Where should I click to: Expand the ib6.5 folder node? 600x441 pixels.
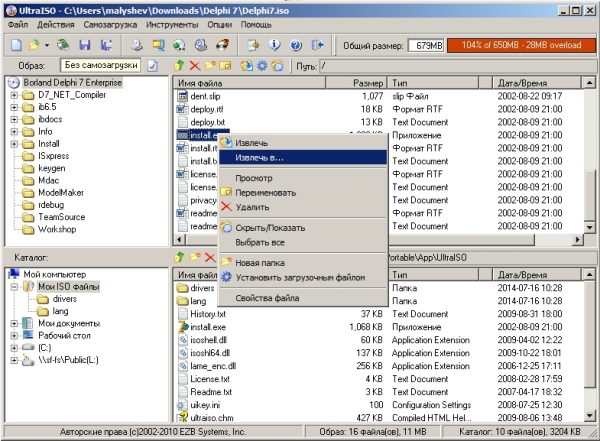click(x=14, y=107)
